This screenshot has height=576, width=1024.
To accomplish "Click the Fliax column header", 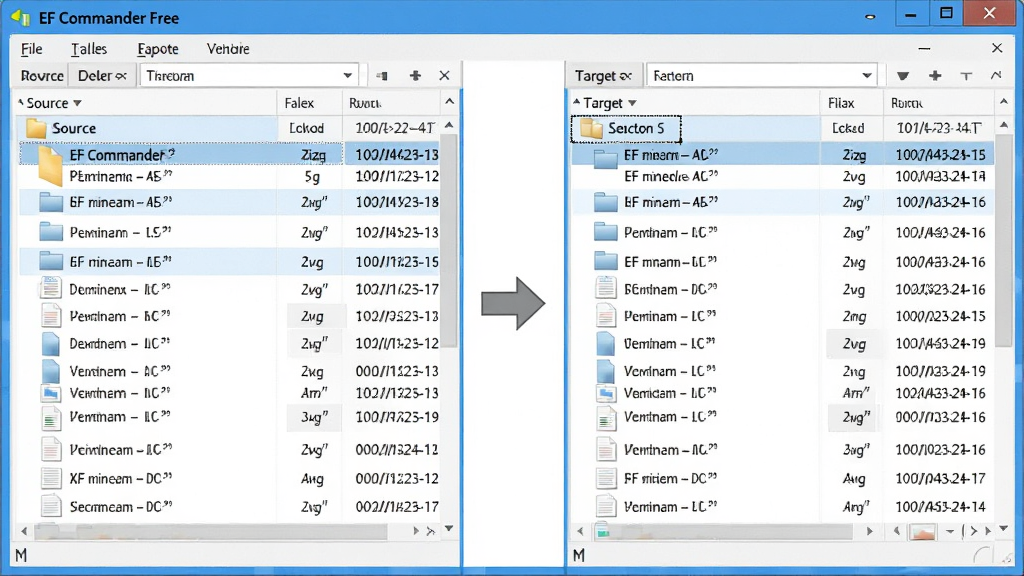I will tap(851, 103).
